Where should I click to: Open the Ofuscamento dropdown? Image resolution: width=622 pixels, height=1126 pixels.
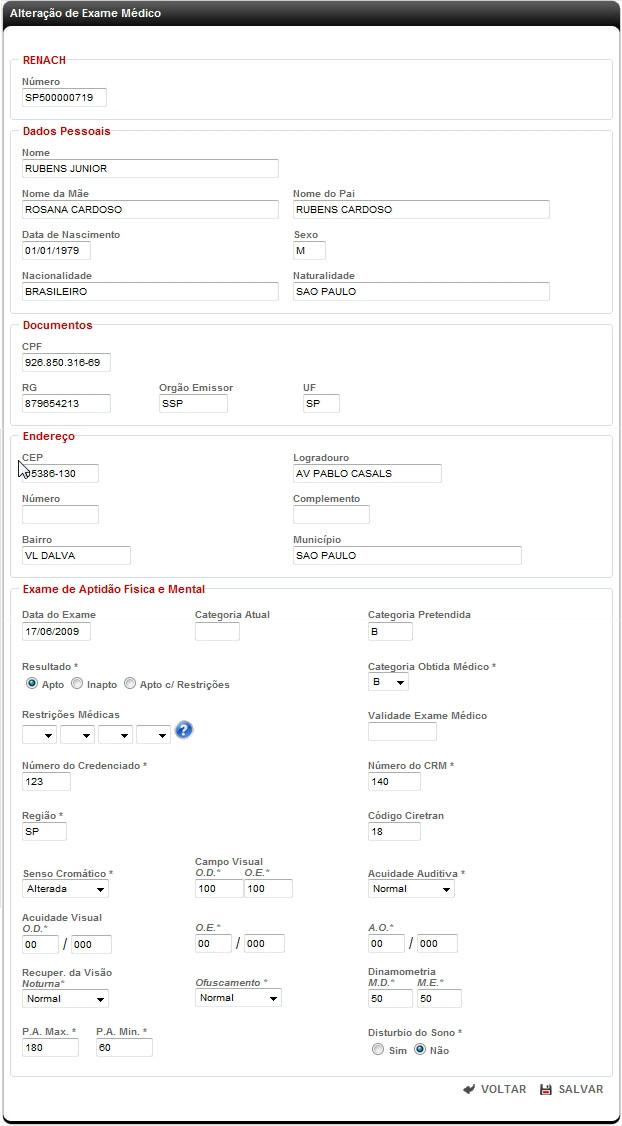point(238,998)
